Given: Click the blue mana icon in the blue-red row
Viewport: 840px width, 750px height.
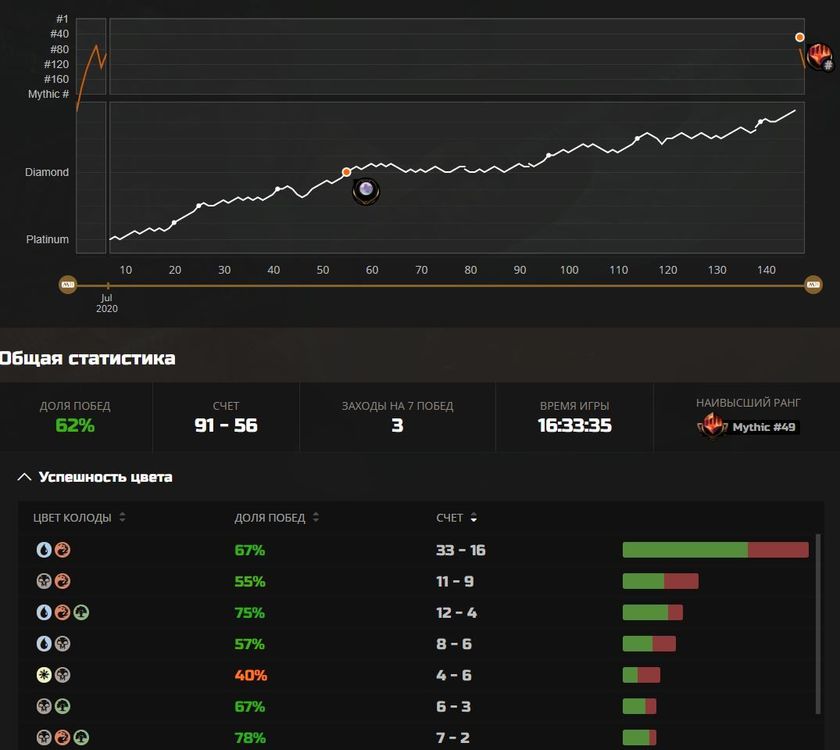Looking at the screenshot, I should (x=44, y=550).
